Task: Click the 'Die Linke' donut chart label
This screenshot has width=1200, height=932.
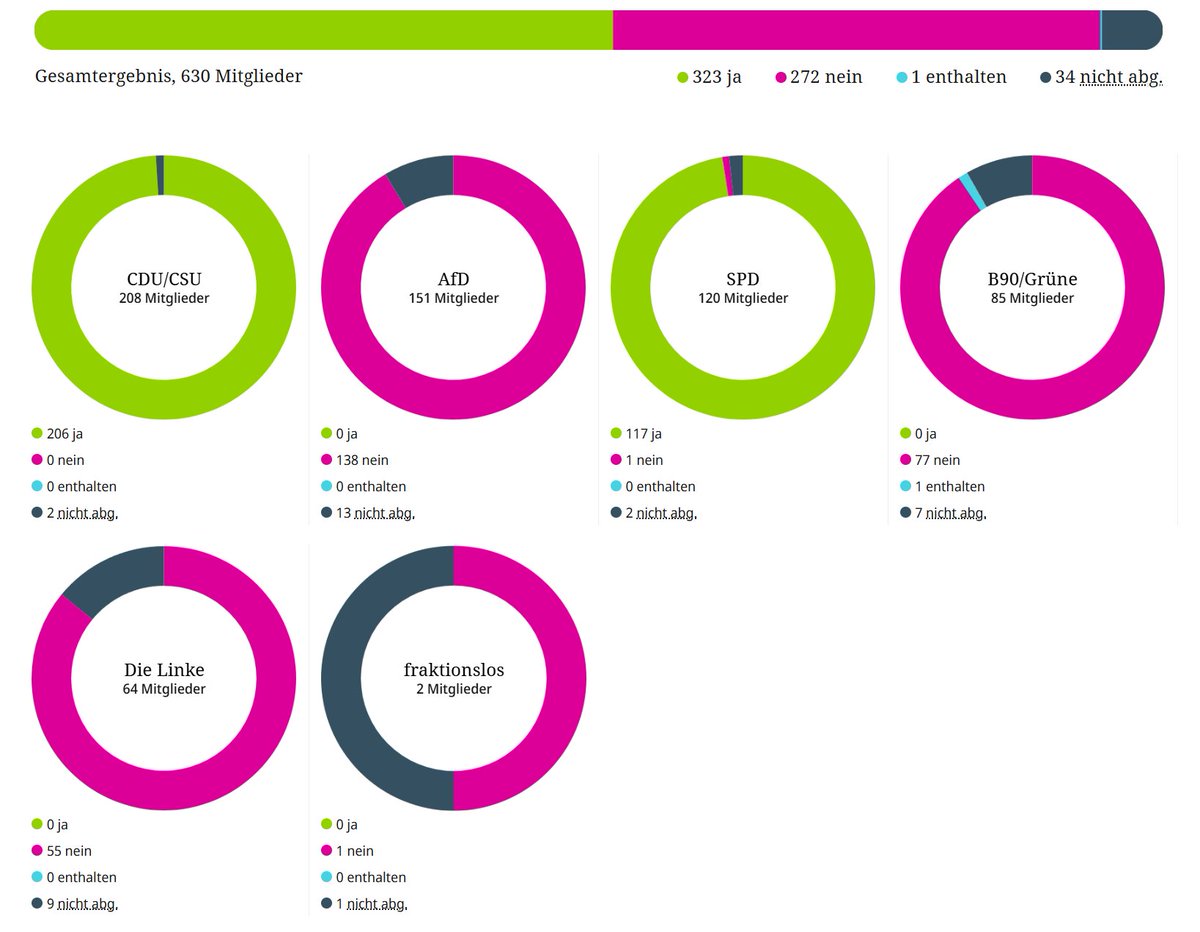Action: pos(164,670)
